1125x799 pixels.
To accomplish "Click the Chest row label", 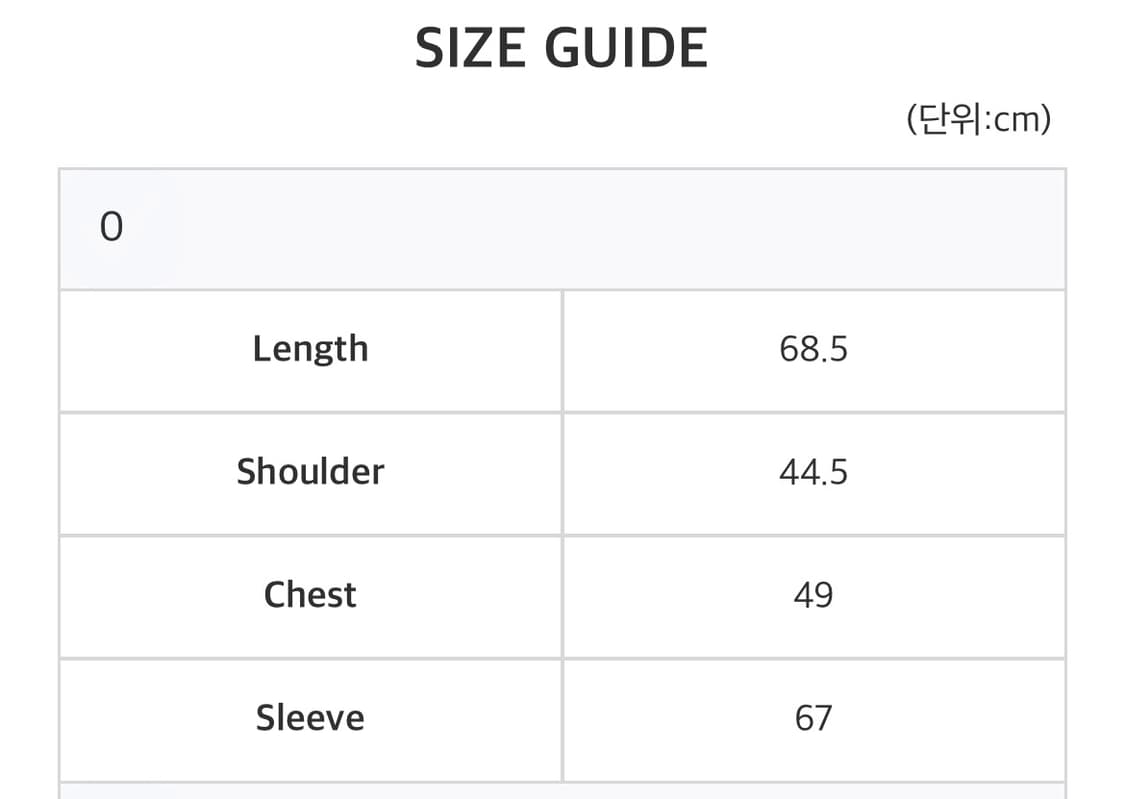I will coord(310,595).
